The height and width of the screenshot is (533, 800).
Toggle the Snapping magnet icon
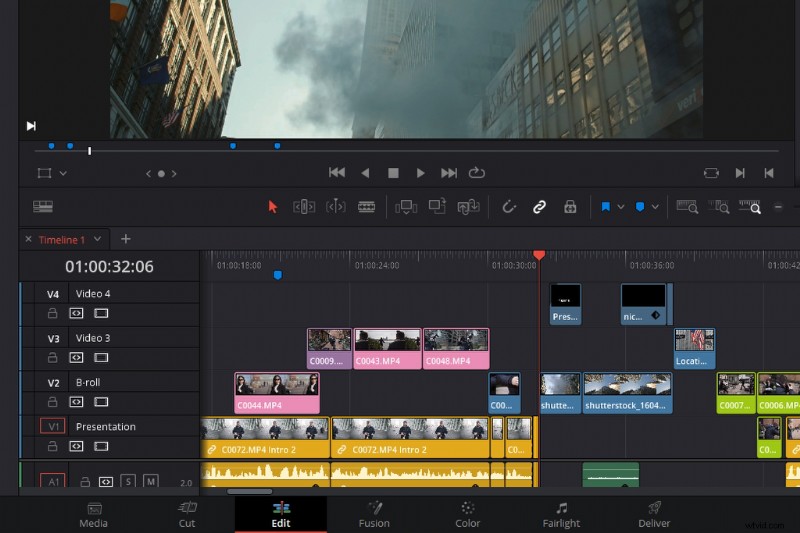click(x=509, y=207)
